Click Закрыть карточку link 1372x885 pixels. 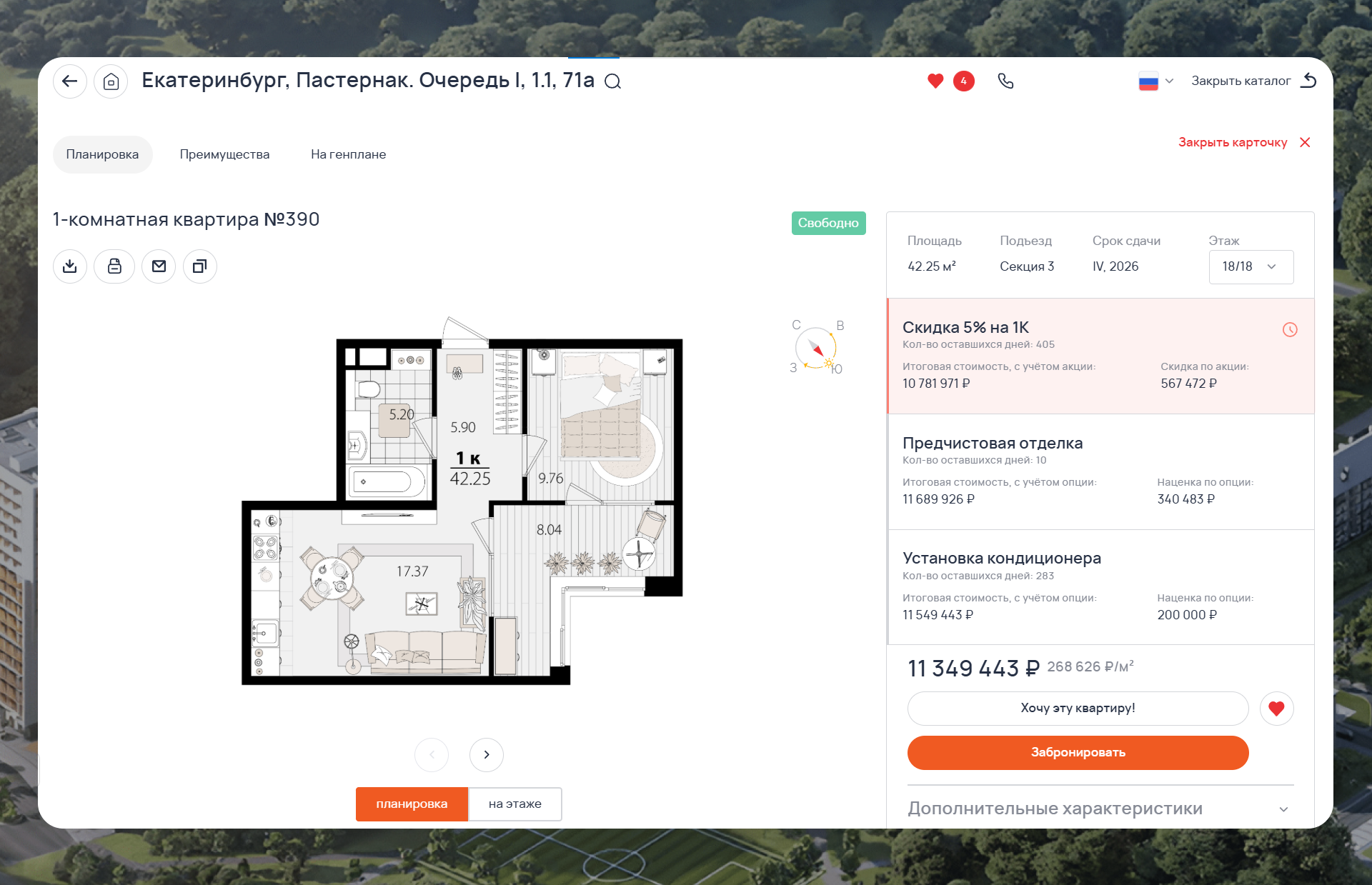tap(1243, 142)
